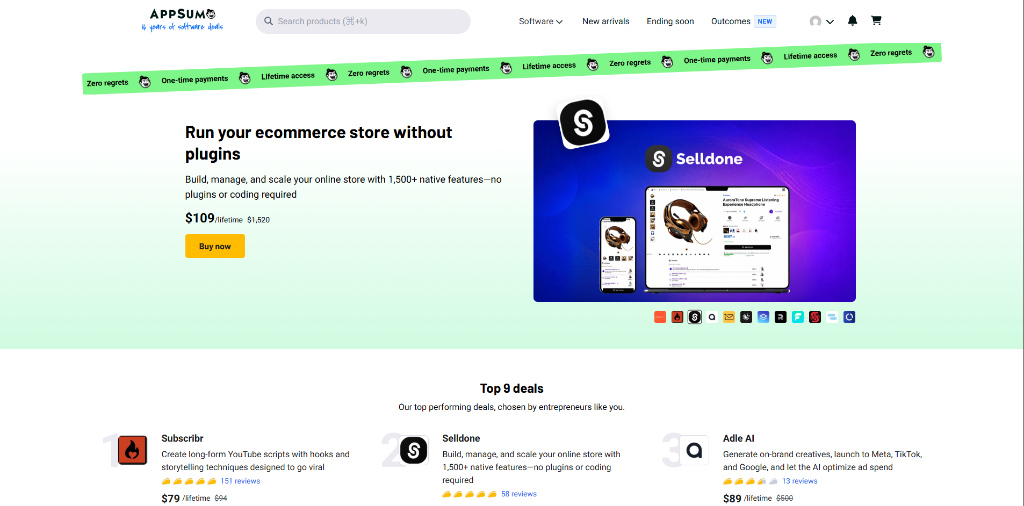This screenshot has width=1024, height=506.
Task: Click the $89 /lifetime Adle AI price
Action: point(747,498)
